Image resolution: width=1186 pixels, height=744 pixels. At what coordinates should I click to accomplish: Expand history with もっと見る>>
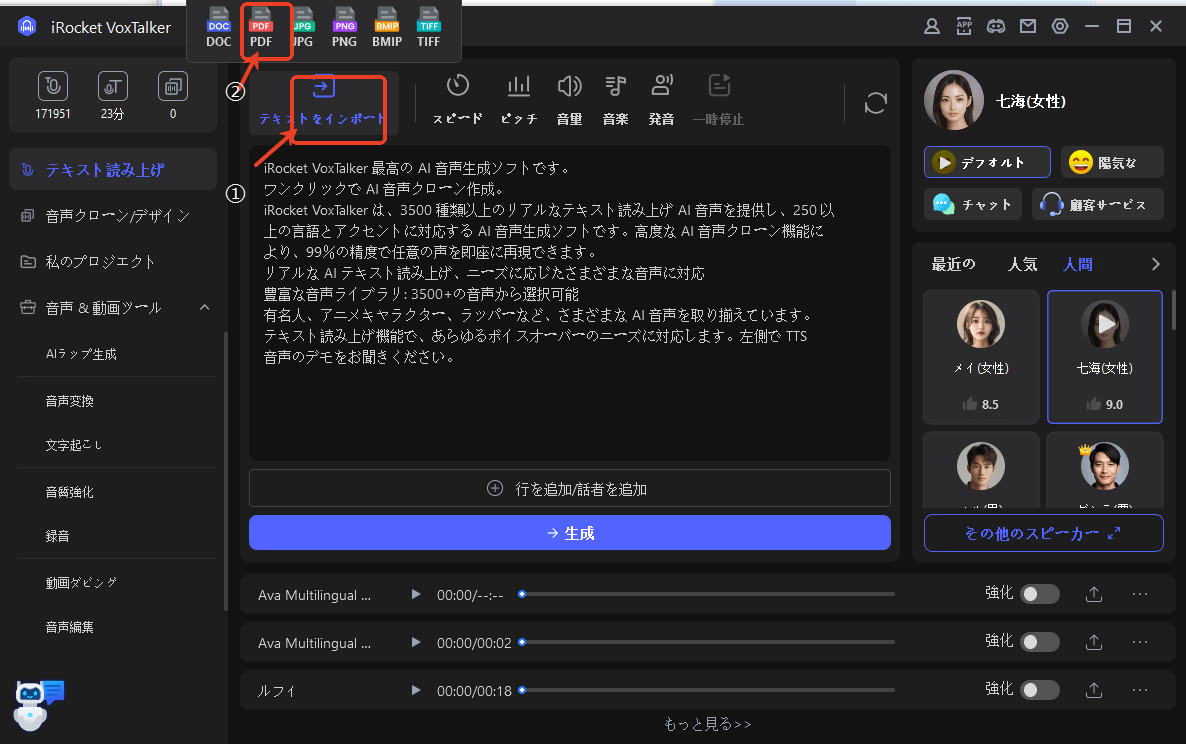[708, 724]
